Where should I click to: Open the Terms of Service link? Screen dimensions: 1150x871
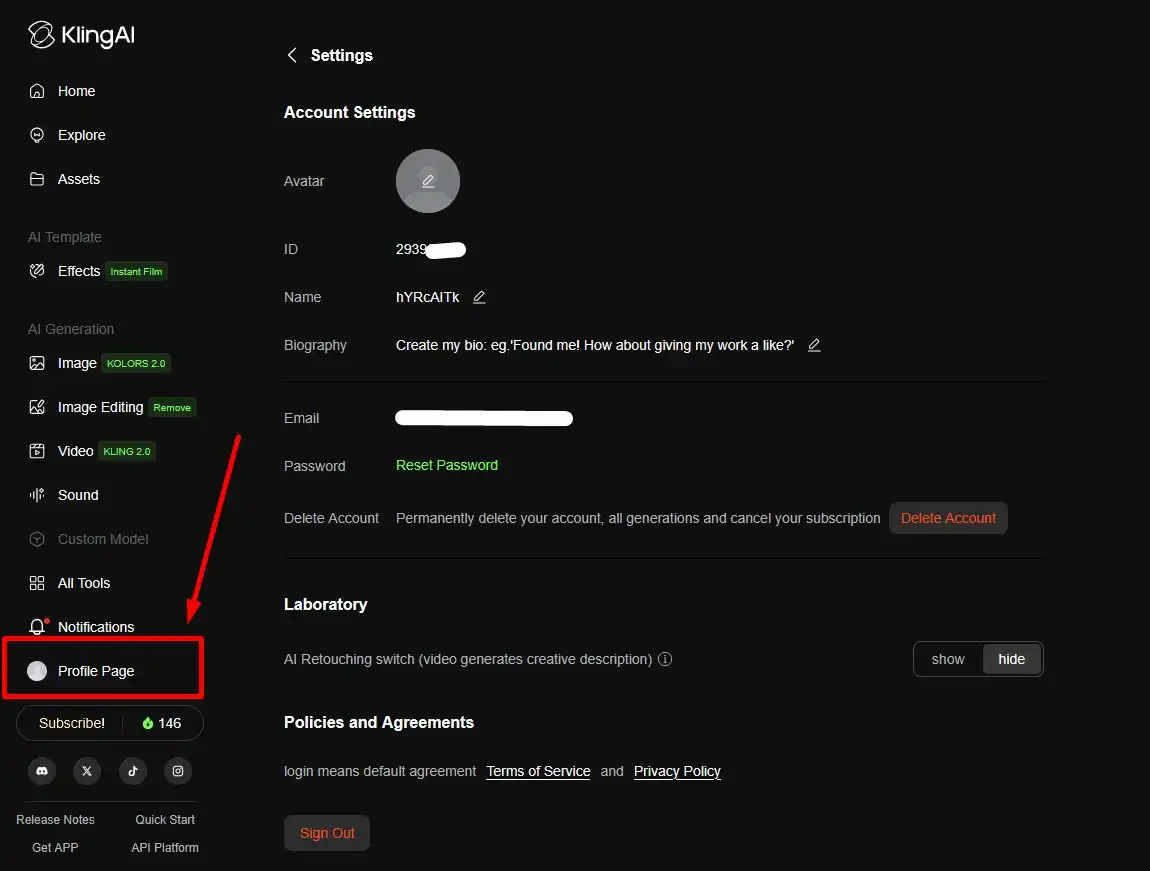(538, 771)
